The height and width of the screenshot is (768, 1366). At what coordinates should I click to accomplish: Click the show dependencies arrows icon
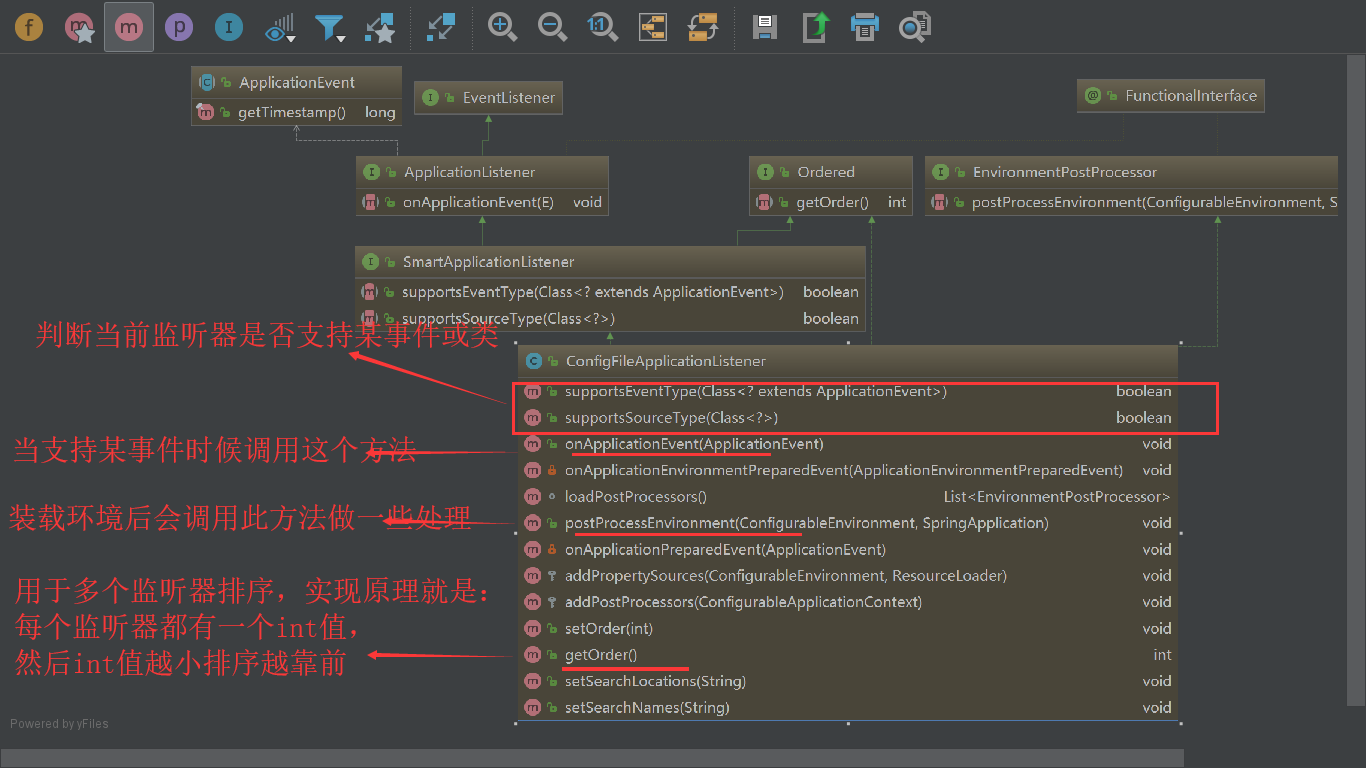point(441,27)
